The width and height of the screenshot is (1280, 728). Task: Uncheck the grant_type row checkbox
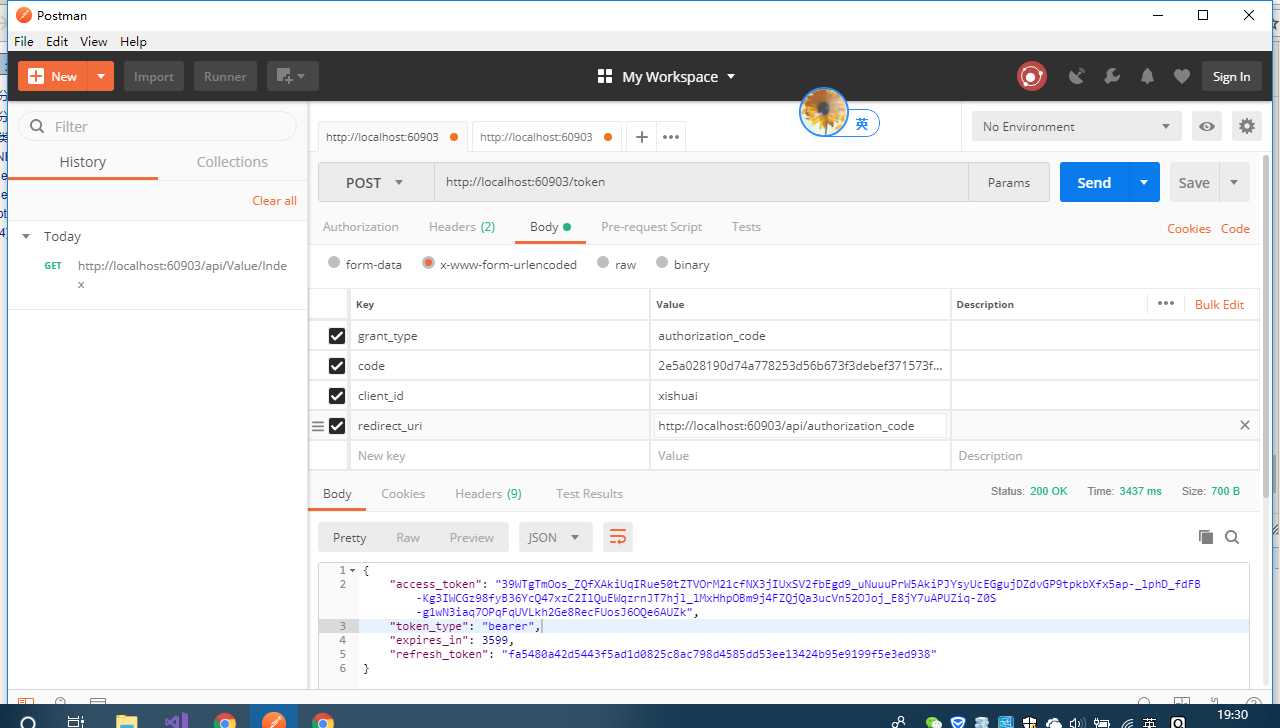click(x=337, y=336)
